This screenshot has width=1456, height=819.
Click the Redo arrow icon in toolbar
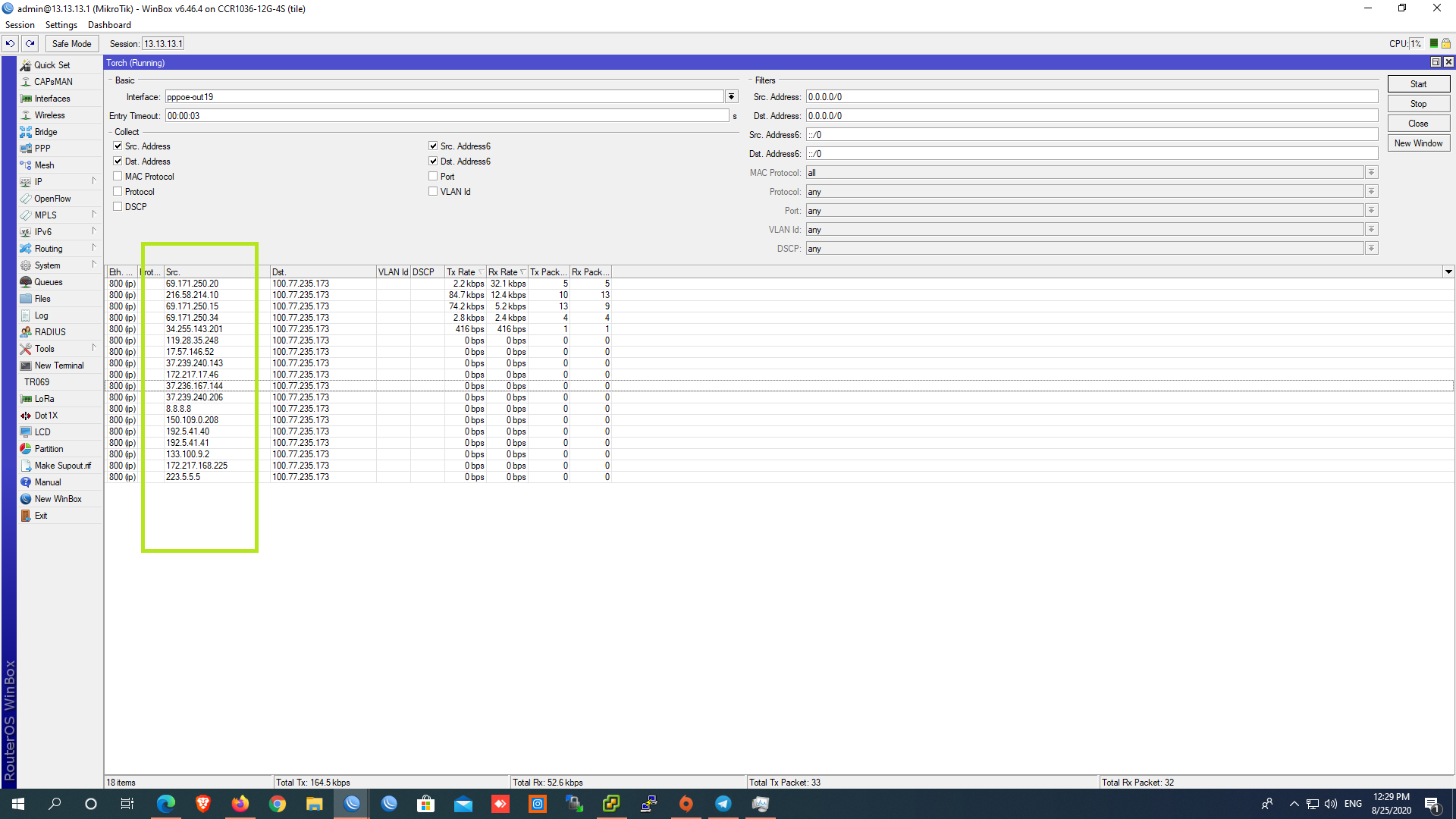click(30, 43)
